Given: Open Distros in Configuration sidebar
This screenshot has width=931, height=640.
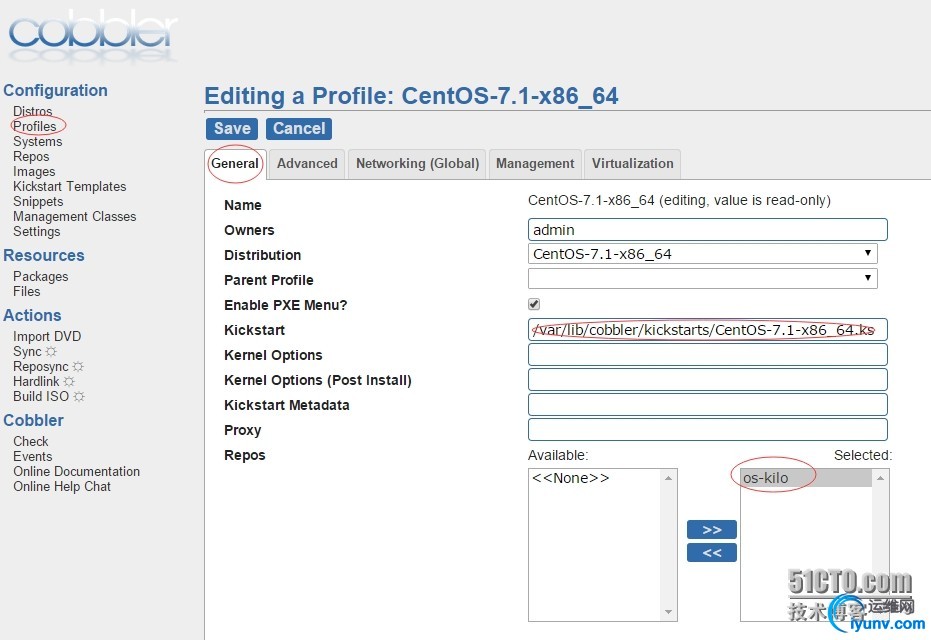Looking at the screenshot, I should pos(33,111).
